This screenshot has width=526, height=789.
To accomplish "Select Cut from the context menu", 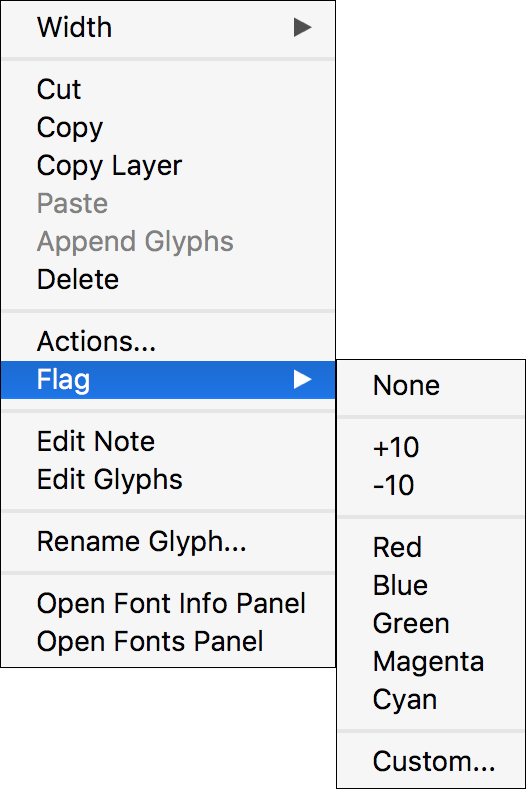I will [x=168, y=90].
